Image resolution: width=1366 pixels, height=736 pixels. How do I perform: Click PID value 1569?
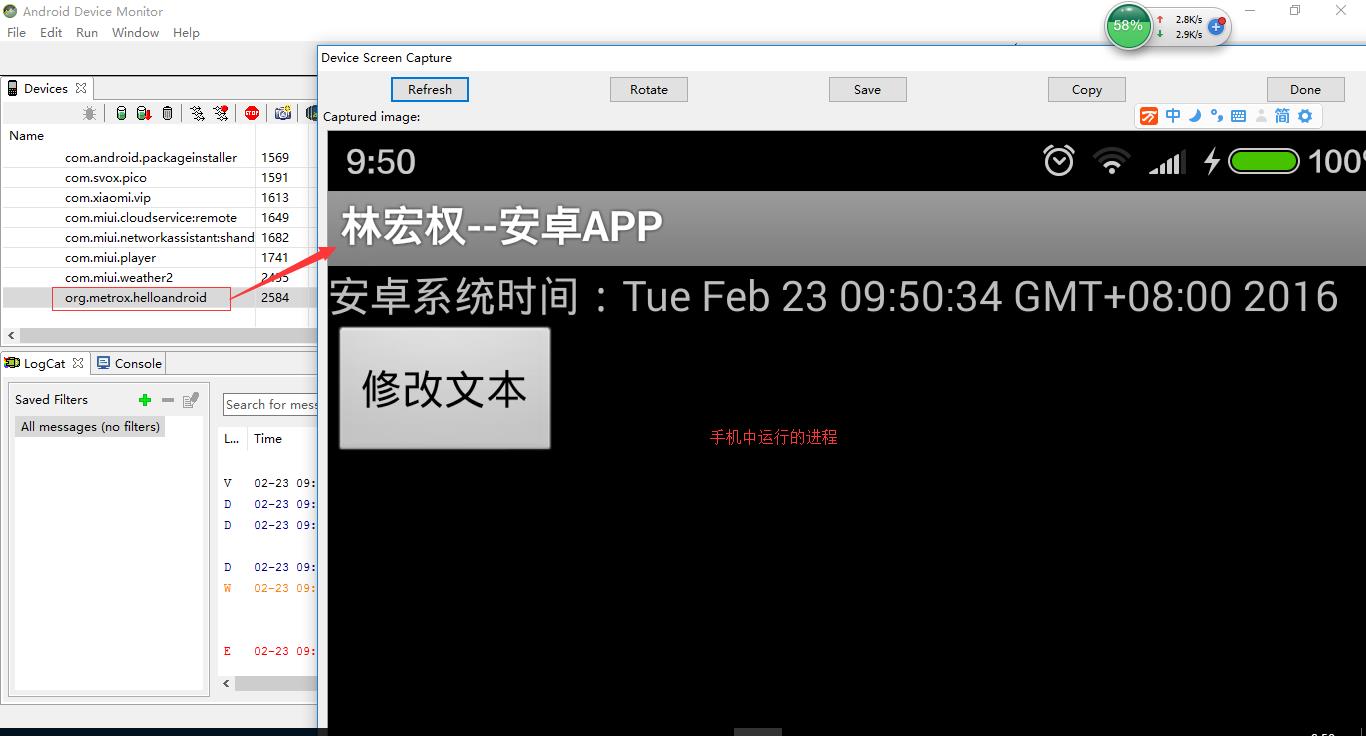point(275,157)
